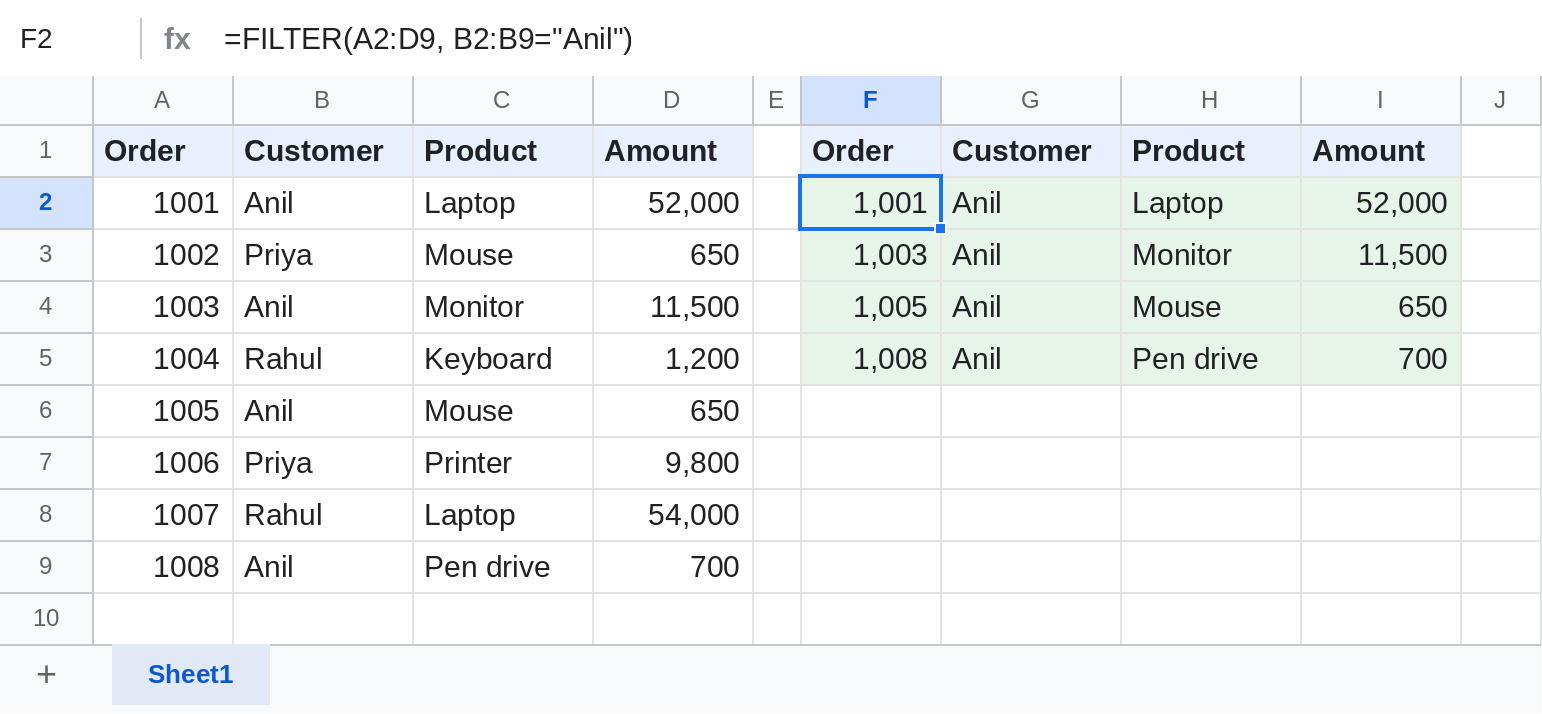Select column I header

click(x=1381, y=100)
